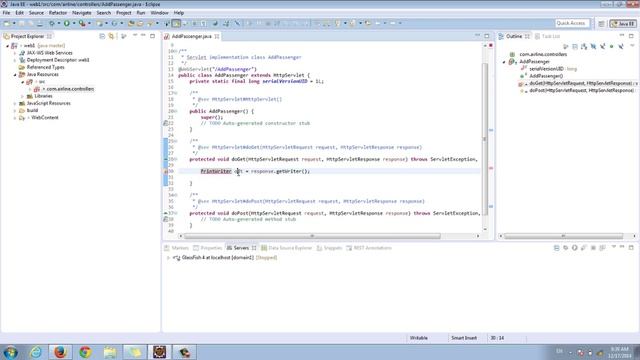Expand JAX-WS Web Services node
The height and width of the screenshot is (360, 640).
coord(15,53)
